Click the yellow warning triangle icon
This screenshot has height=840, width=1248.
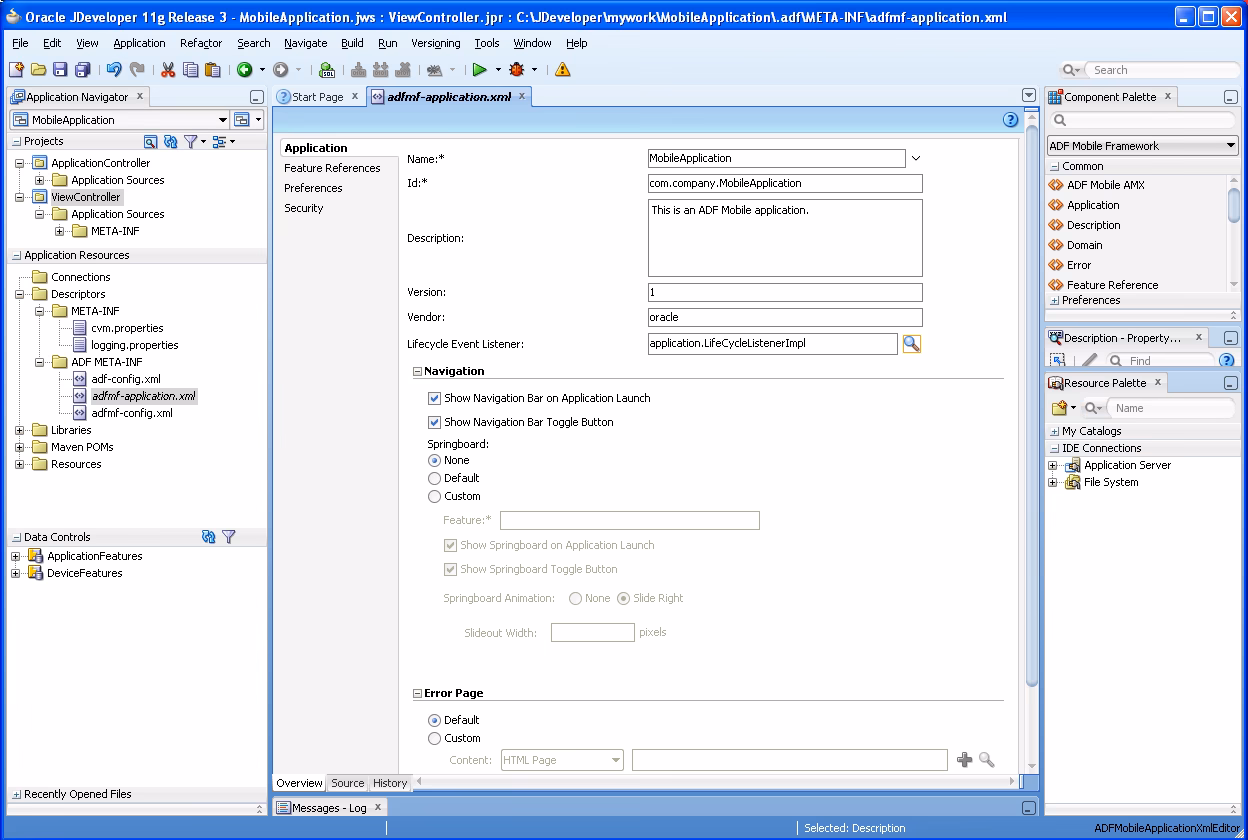click(x=563, y=70)
